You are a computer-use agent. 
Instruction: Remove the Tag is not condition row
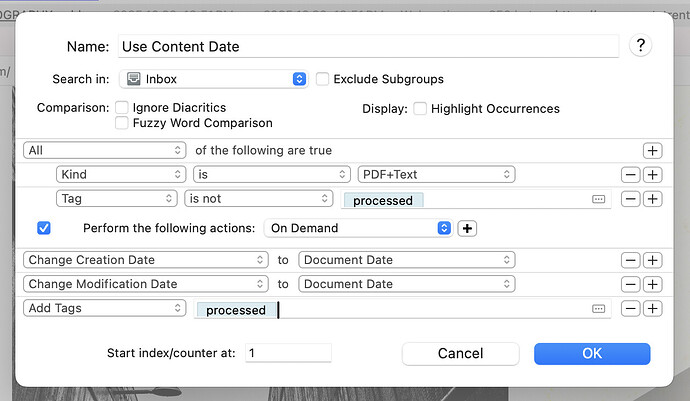click(x=630, y=199)
